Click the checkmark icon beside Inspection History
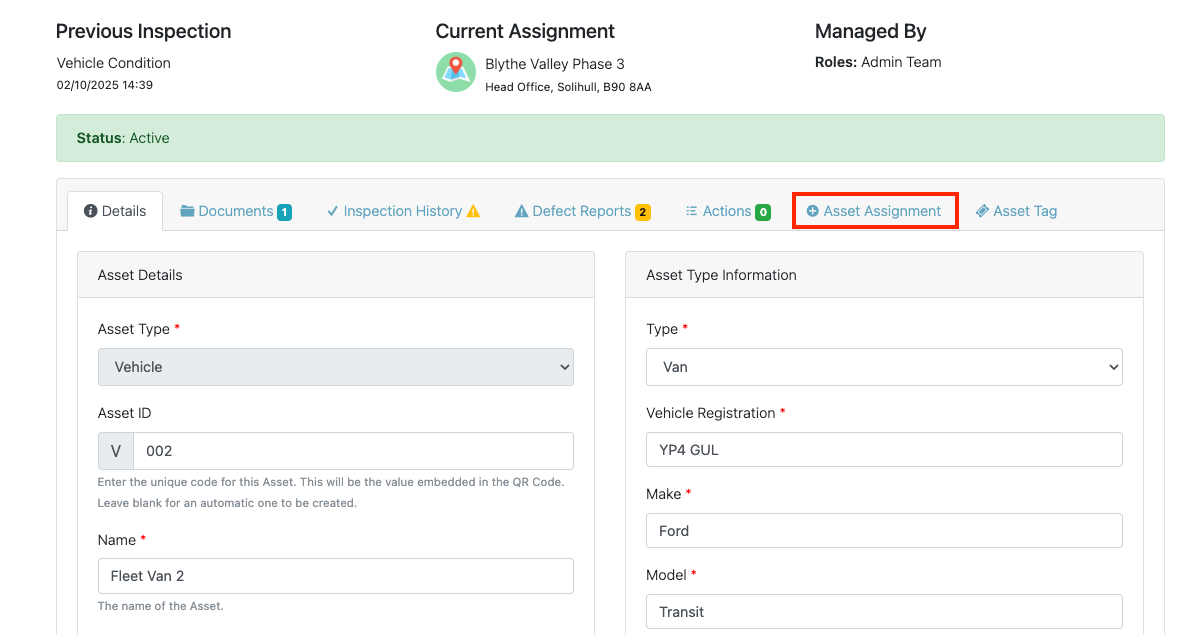This screenshot has height=635, width=1194. [x=332, y=211]
